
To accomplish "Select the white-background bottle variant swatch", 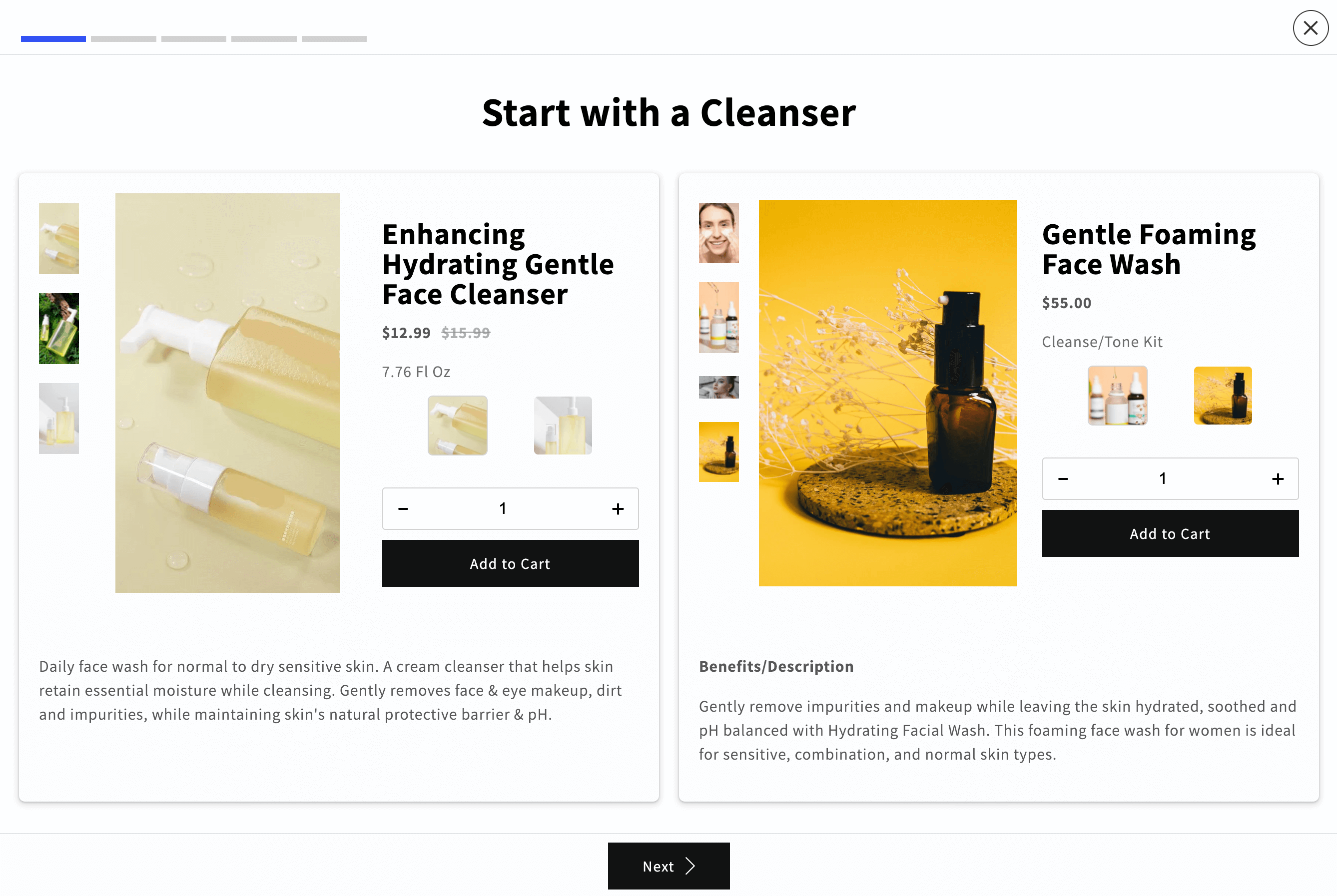I will 563,425.
